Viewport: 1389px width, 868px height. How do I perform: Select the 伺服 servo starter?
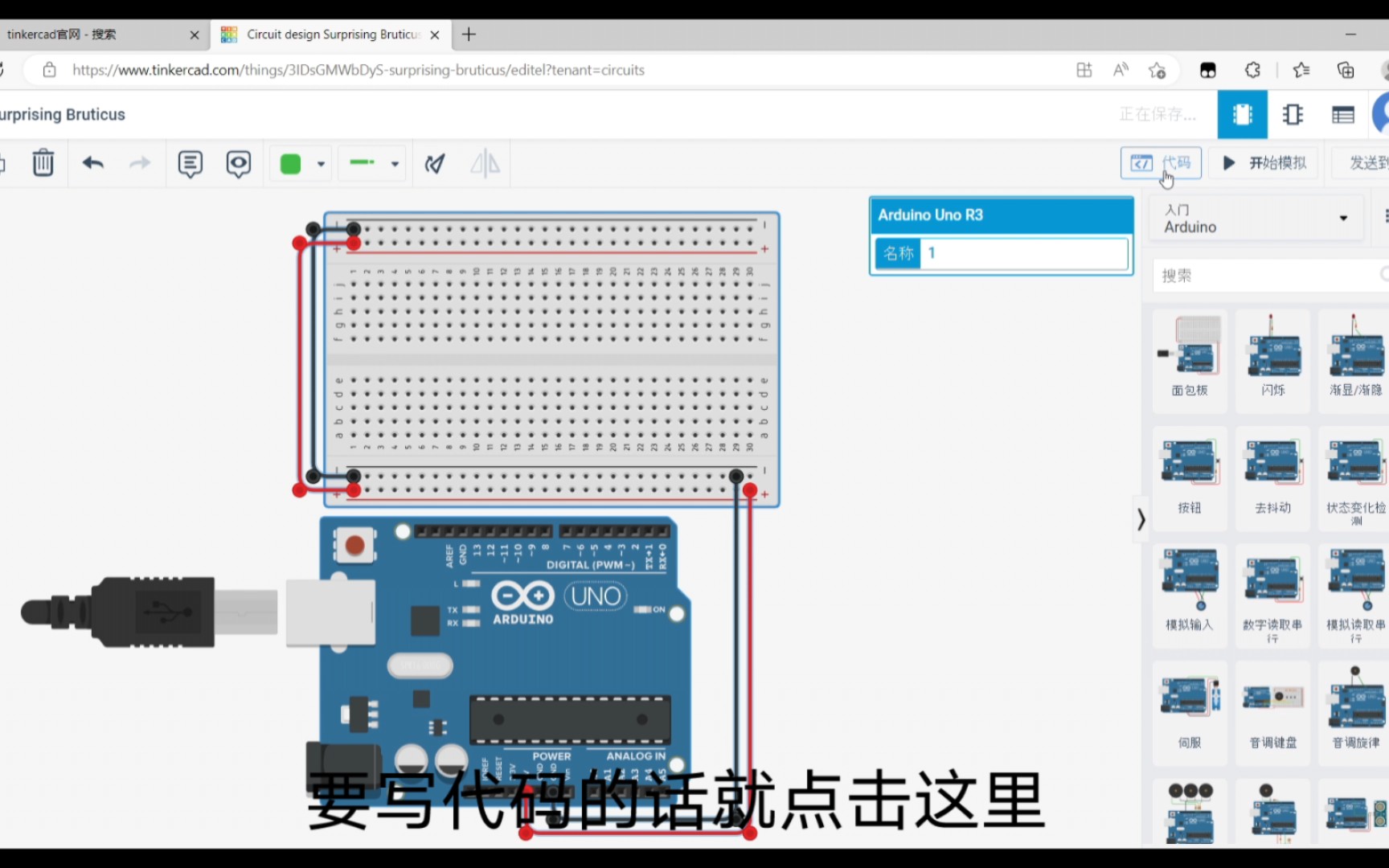pyautogui.click(x=1190, y=712)
